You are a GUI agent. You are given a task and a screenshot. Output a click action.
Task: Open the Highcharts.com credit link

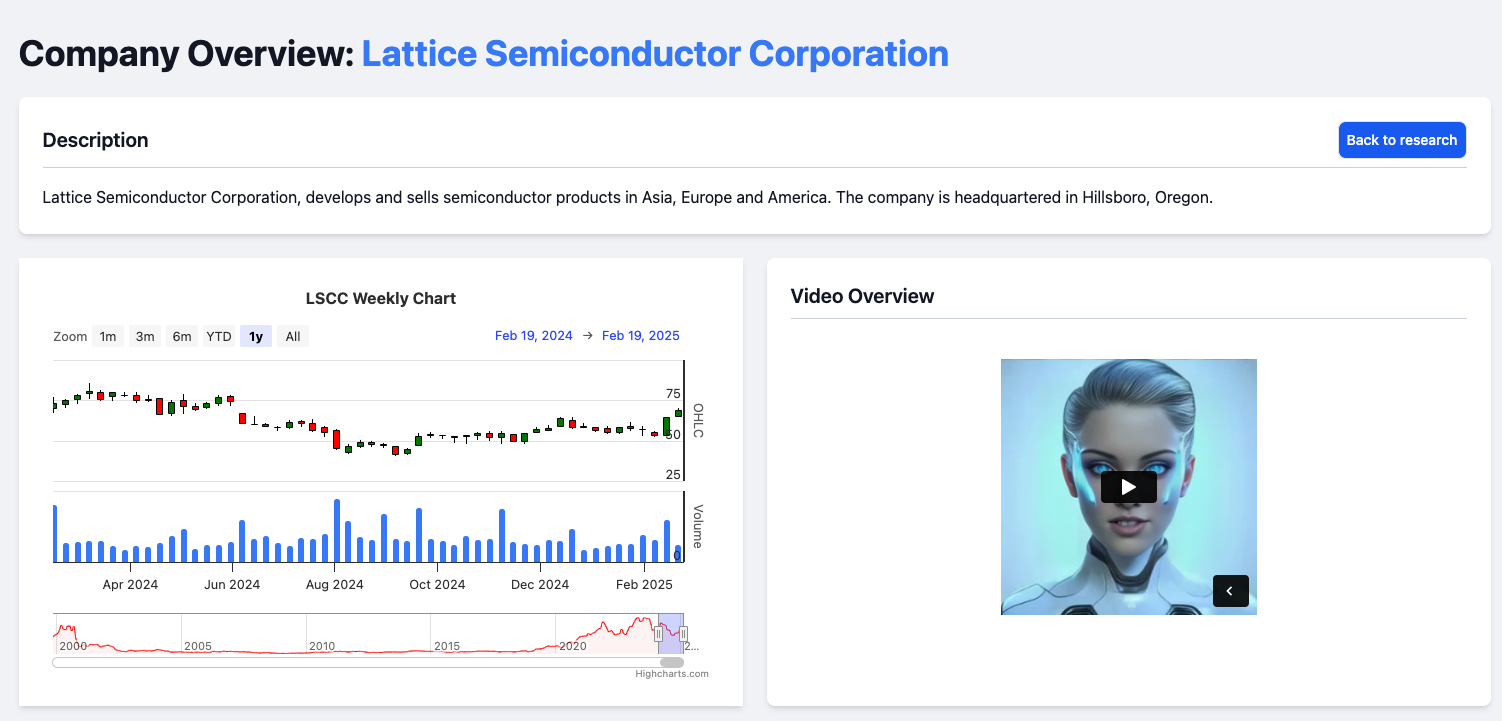(x=672, y=674)
